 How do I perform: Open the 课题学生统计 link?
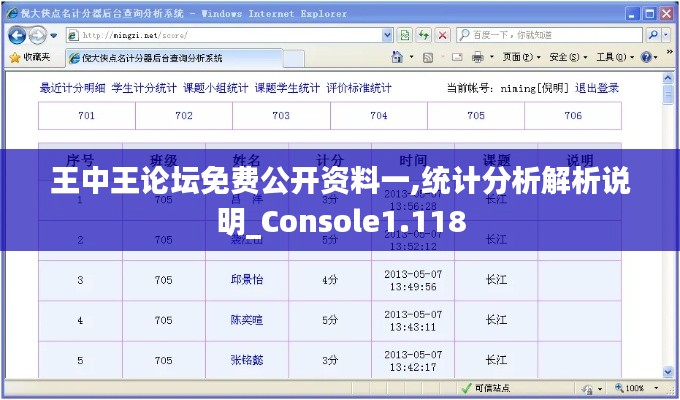(x=287, y=88)
